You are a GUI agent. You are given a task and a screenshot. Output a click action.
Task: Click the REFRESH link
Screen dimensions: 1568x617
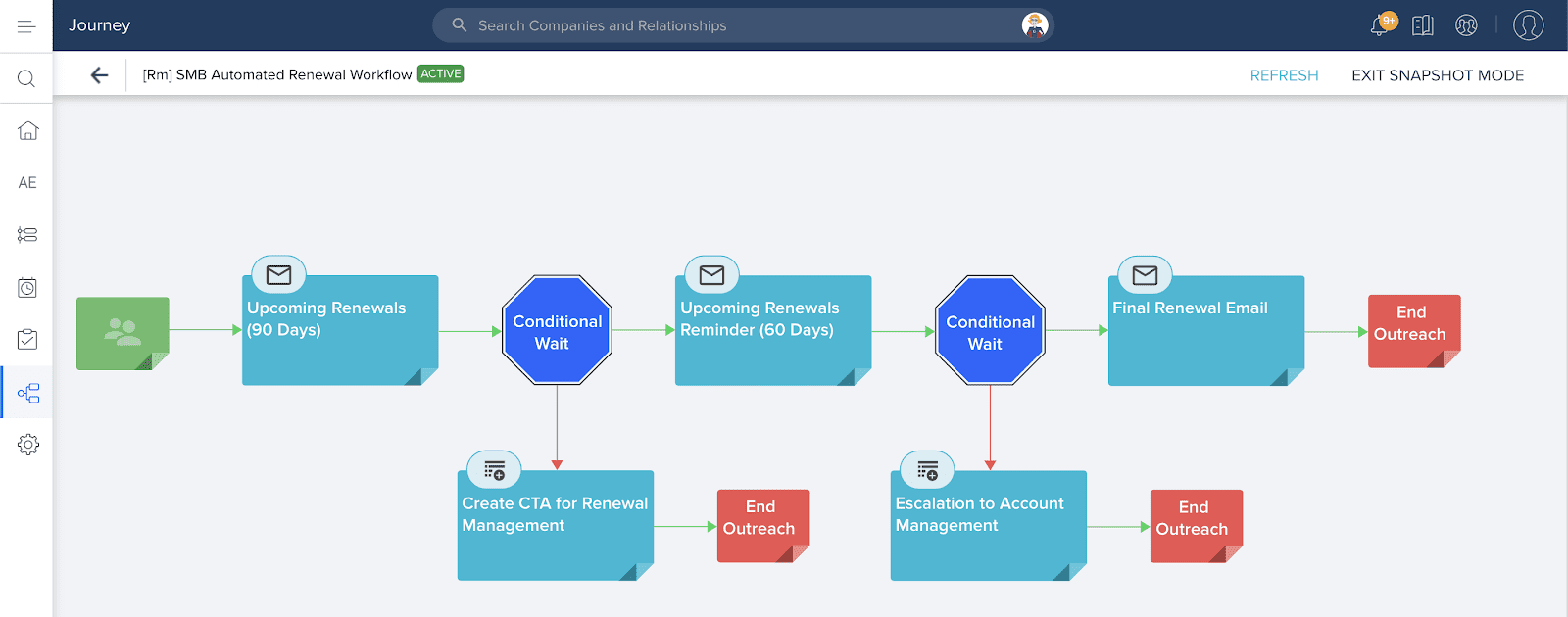(x=1284, y=75)
